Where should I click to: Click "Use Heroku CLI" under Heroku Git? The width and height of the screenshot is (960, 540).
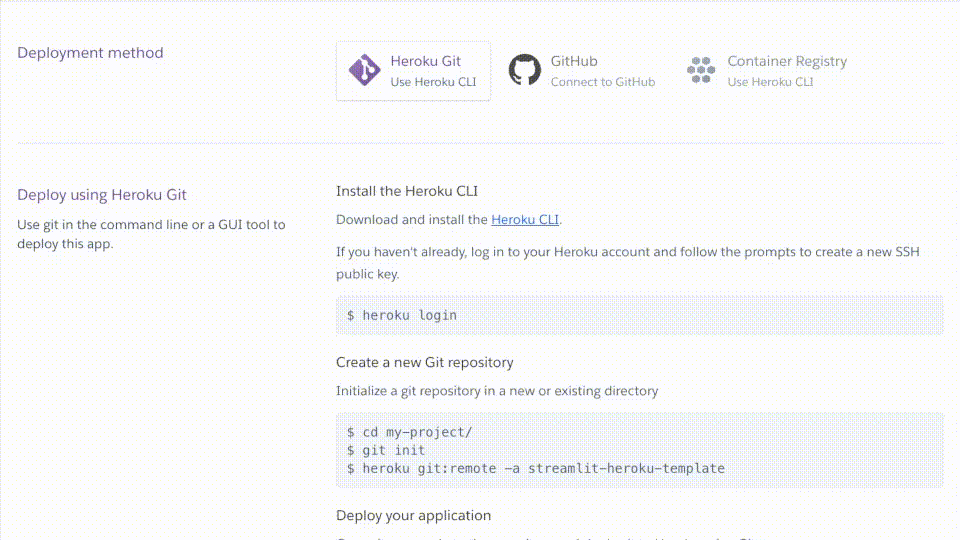click(433, 82)
